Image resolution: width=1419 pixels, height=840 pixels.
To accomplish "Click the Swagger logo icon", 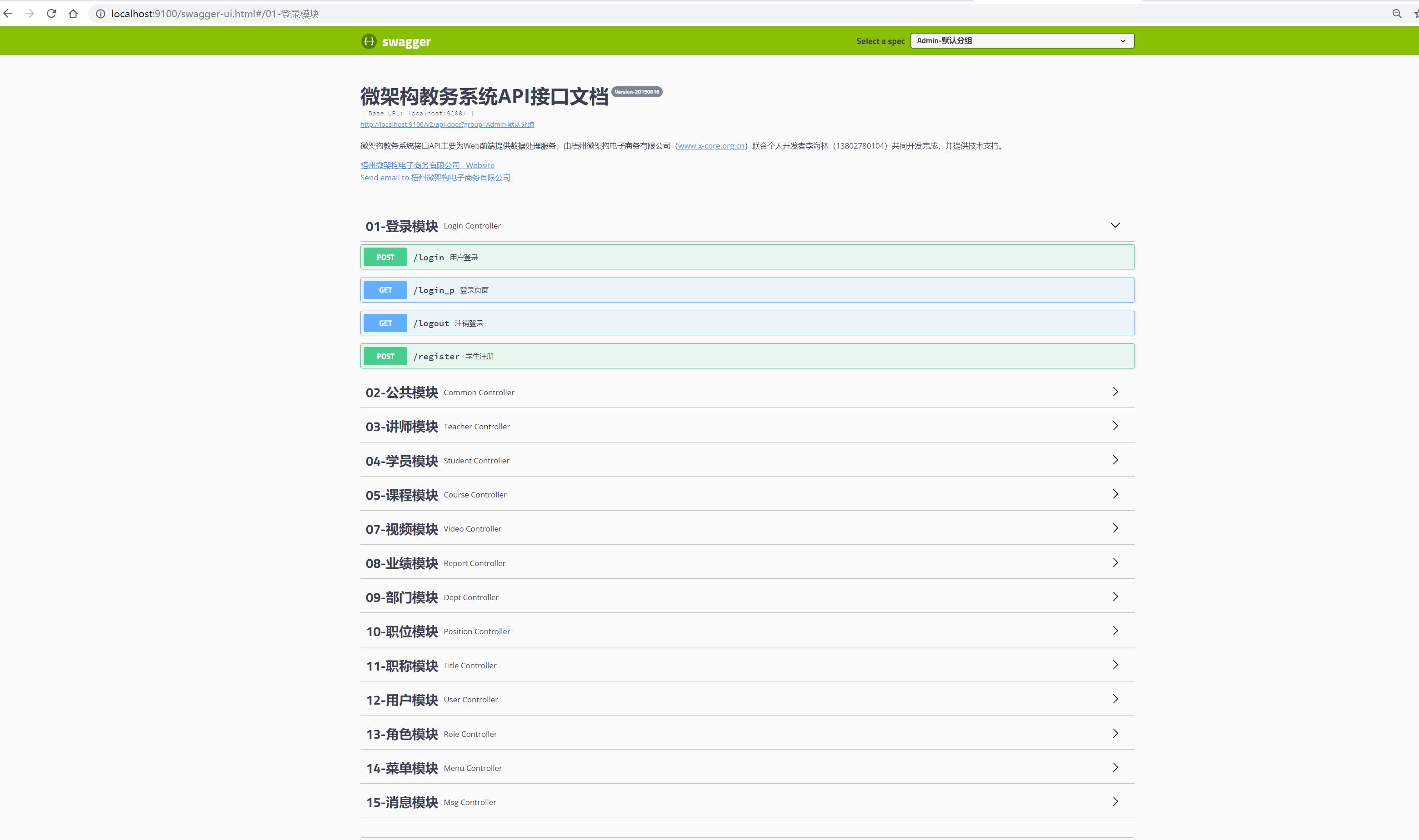I will 369,41.
